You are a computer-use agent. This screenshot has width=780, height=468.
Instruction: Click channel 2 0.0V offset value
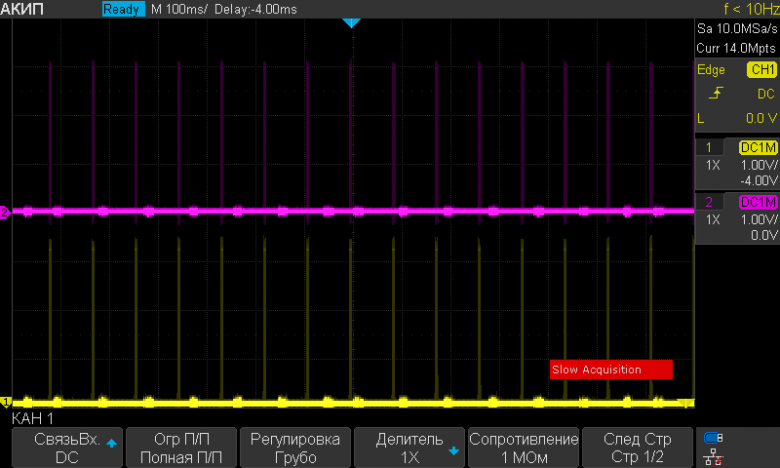pos(764,235)
